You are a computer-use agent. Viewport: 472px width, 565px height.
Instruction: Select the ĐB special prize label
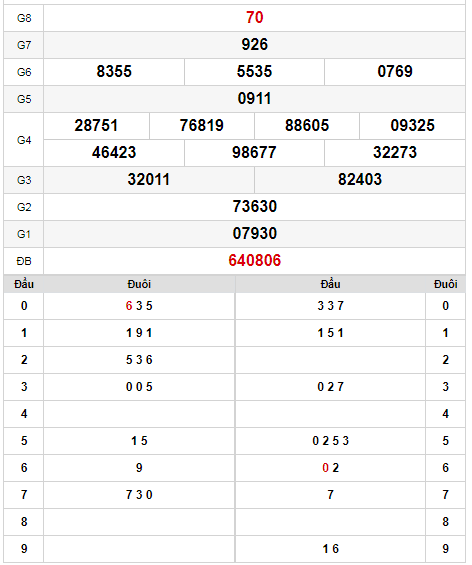tap(24, 261)
